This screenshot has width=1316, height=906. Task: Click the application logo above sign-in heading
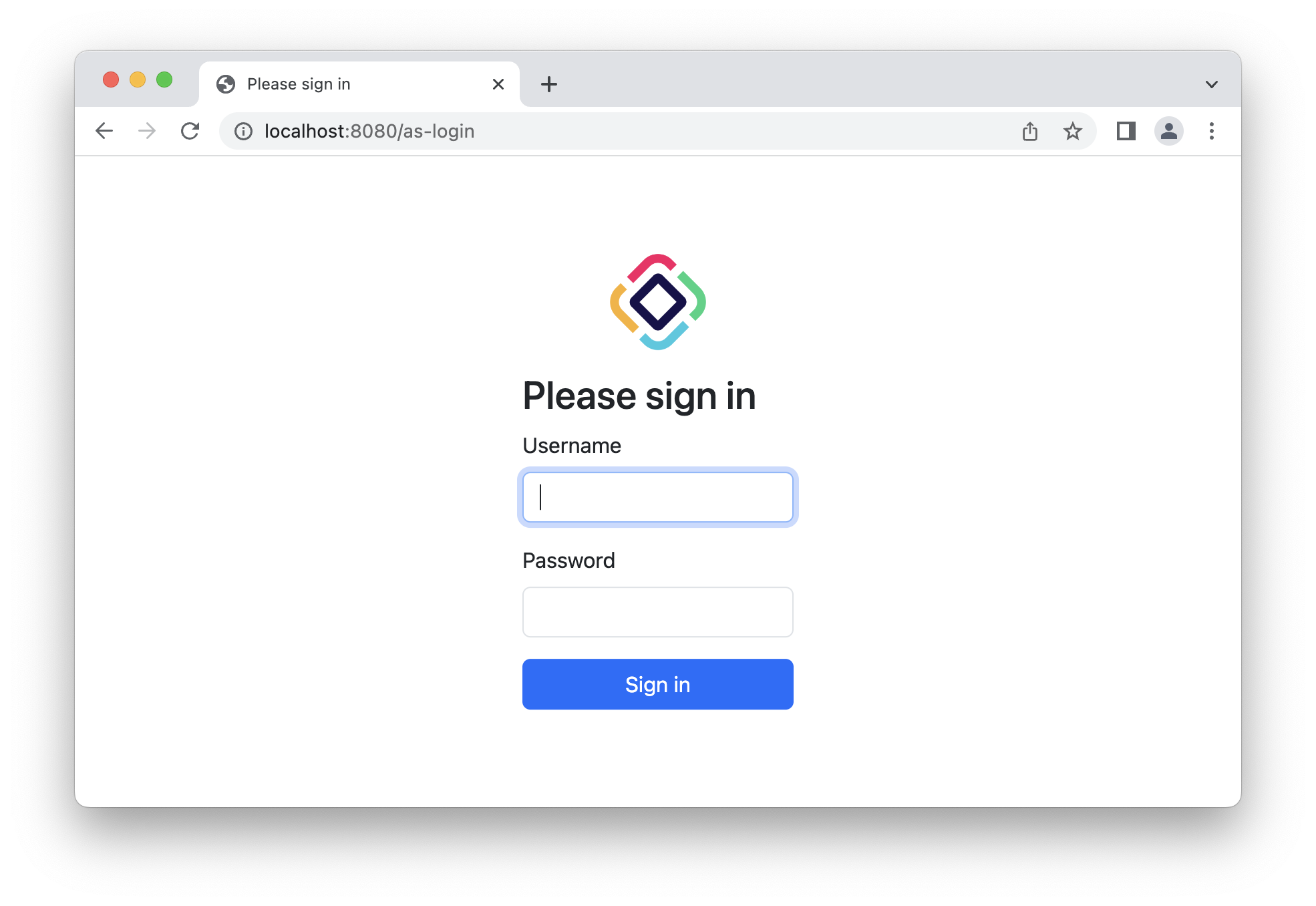657,302
